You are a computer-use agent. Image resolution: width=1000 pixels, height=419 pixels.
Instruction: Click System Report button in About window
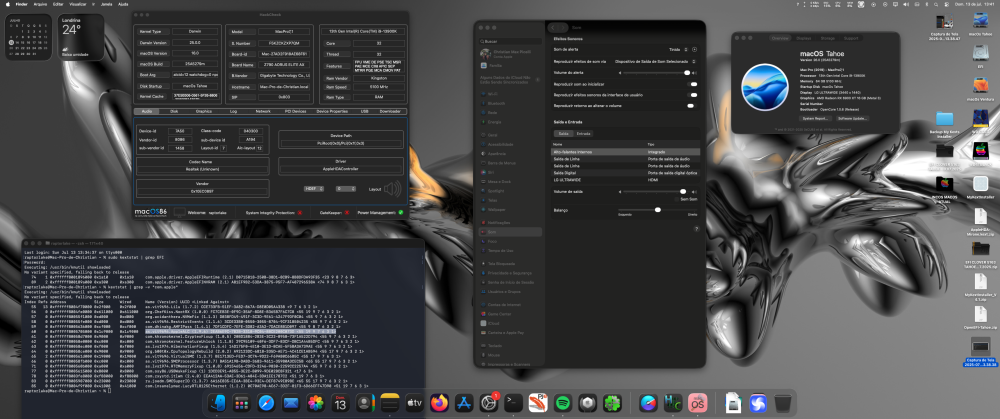816,119
